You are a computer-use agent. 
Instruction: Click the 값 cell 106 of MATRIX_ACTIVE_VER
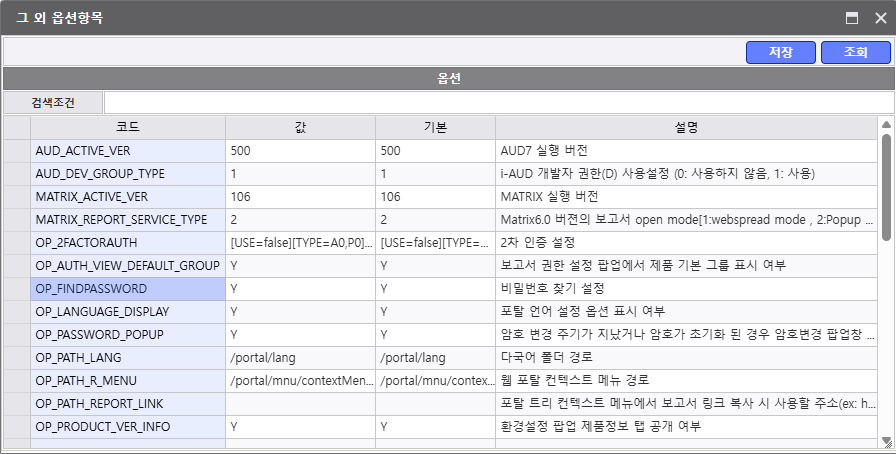tap(301, 197)
